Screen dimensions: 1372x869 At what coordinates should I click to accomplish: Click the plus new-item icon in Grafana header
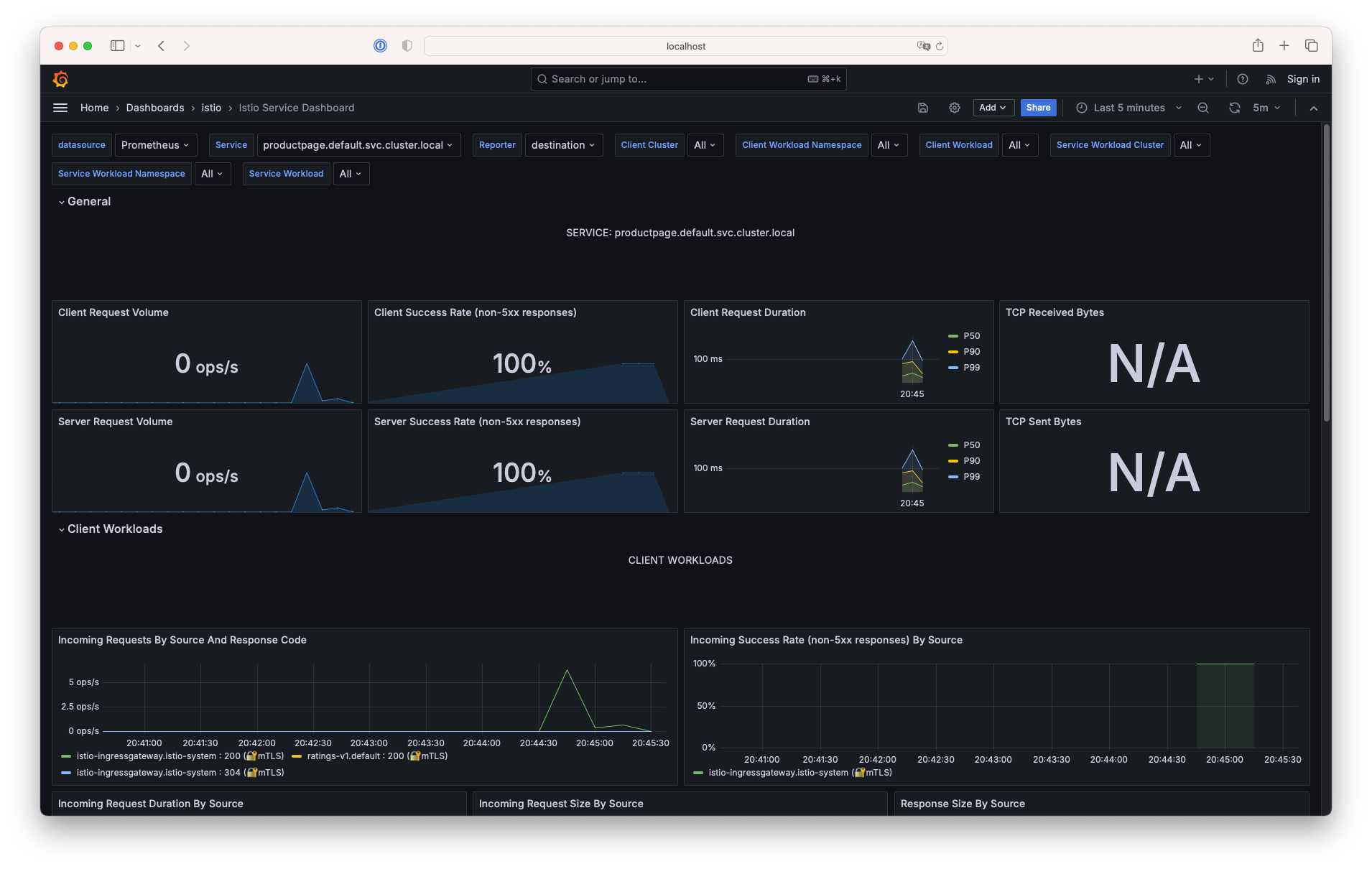tap(1199, 79)
